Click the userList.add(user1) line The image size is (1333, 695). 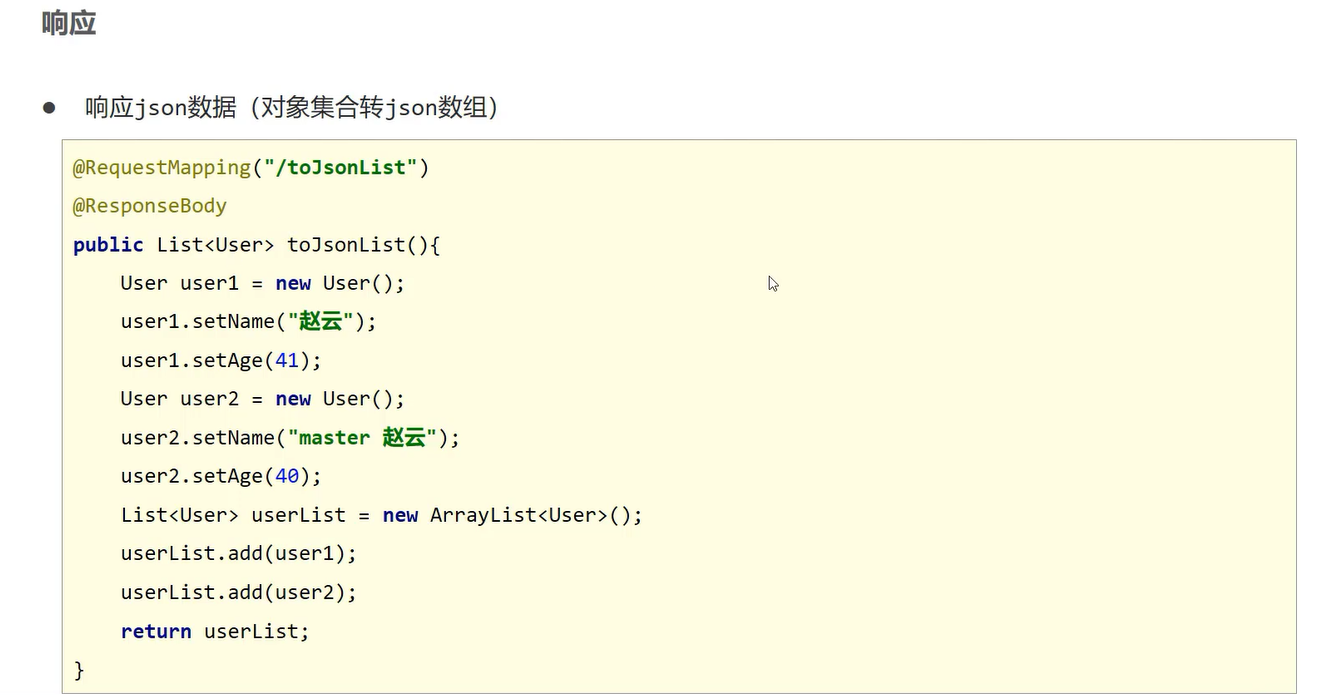point(239,553)
